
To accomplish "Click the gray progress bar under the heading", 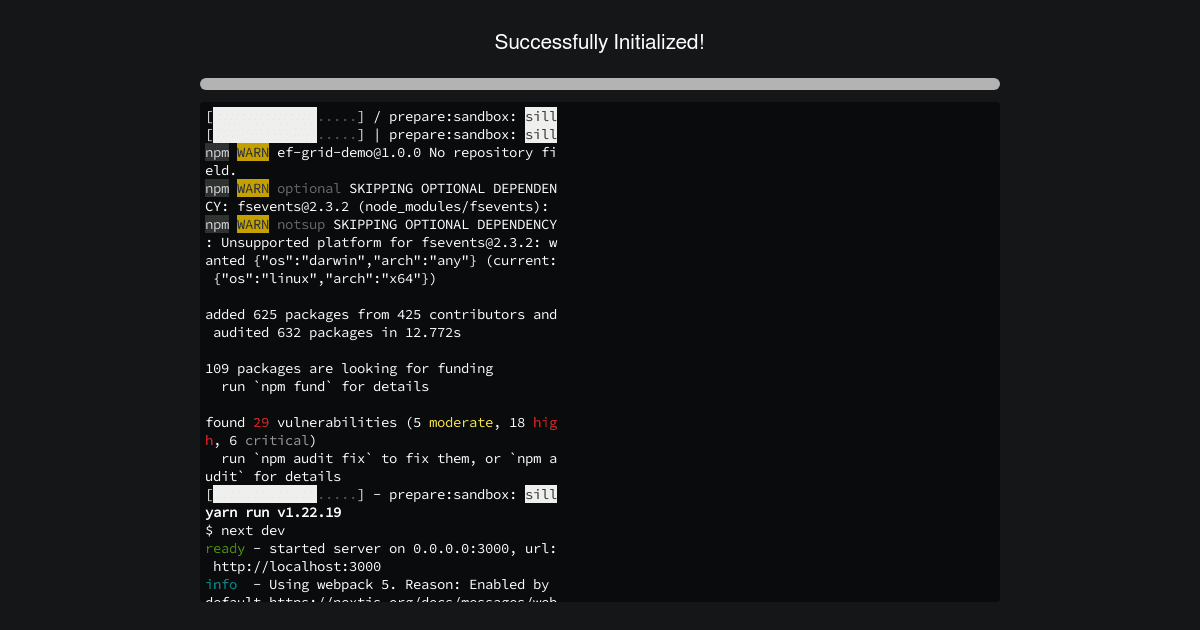I will tap(600, 84).
